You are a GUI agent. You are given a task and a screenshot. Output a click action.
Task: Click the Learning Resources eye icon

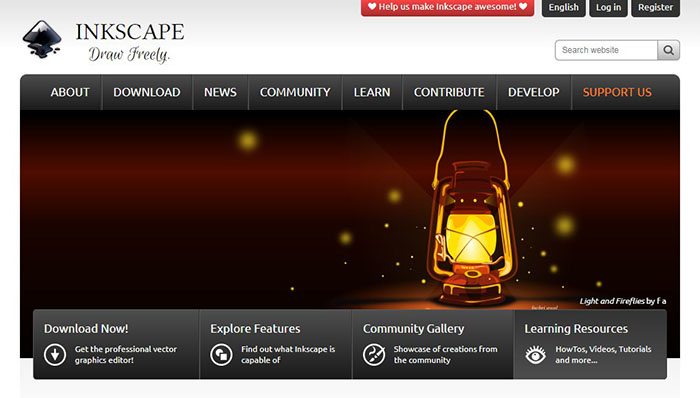(535, 355)
